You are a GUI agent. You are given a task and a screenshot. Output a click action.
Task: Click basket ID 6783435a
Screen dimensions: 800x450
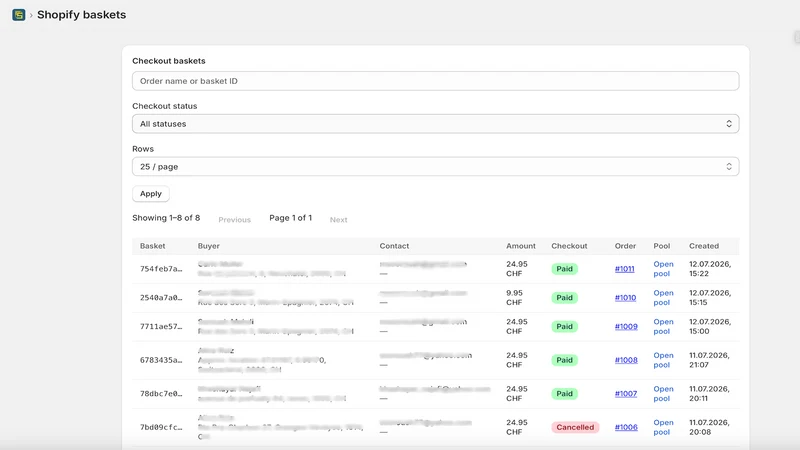[161, 360]
